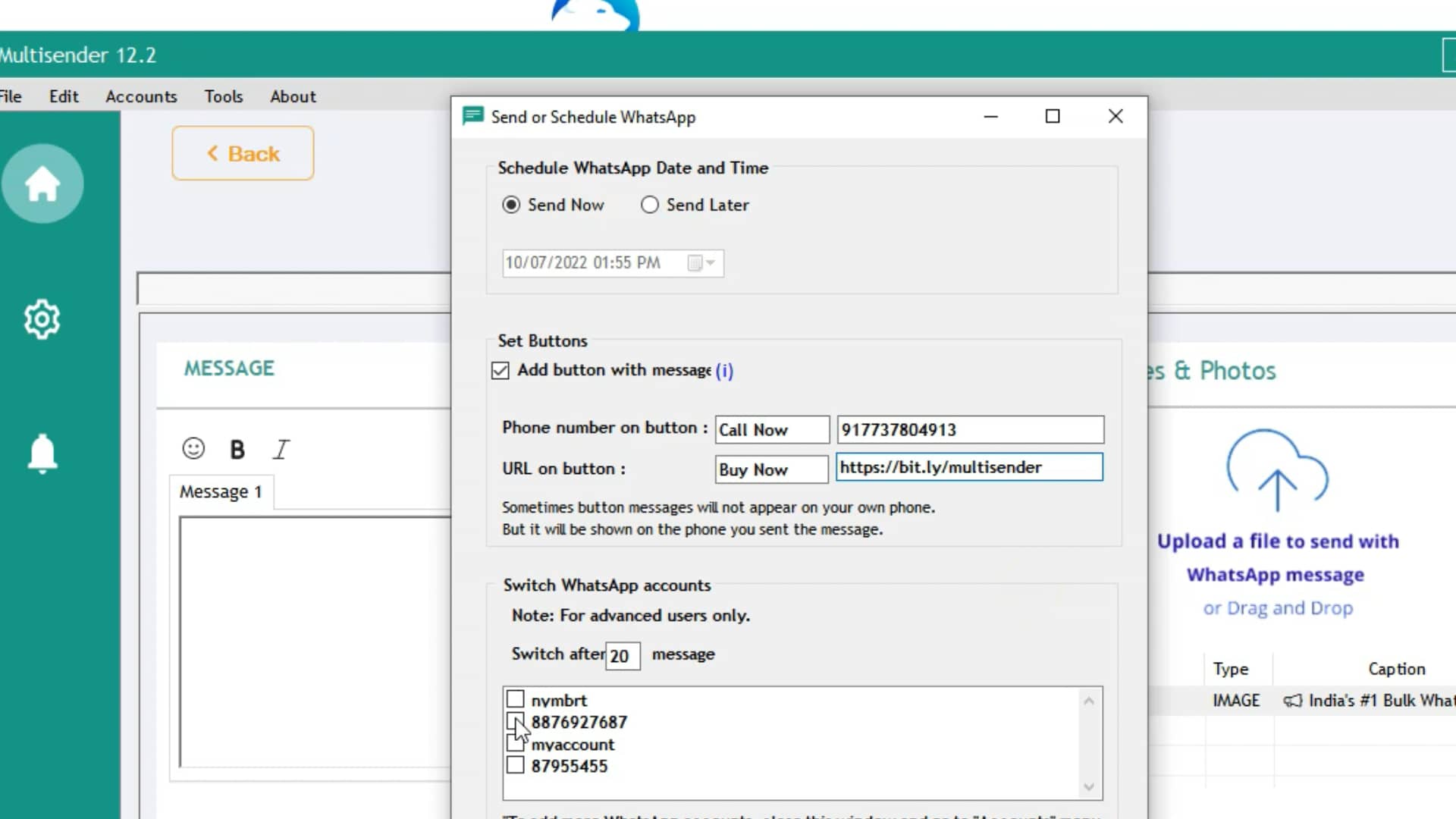Screen dimensions: 1456x819
Task: Check the 8876927687 account checkbox
Action: pyautogui.click(x=516, y=722)
